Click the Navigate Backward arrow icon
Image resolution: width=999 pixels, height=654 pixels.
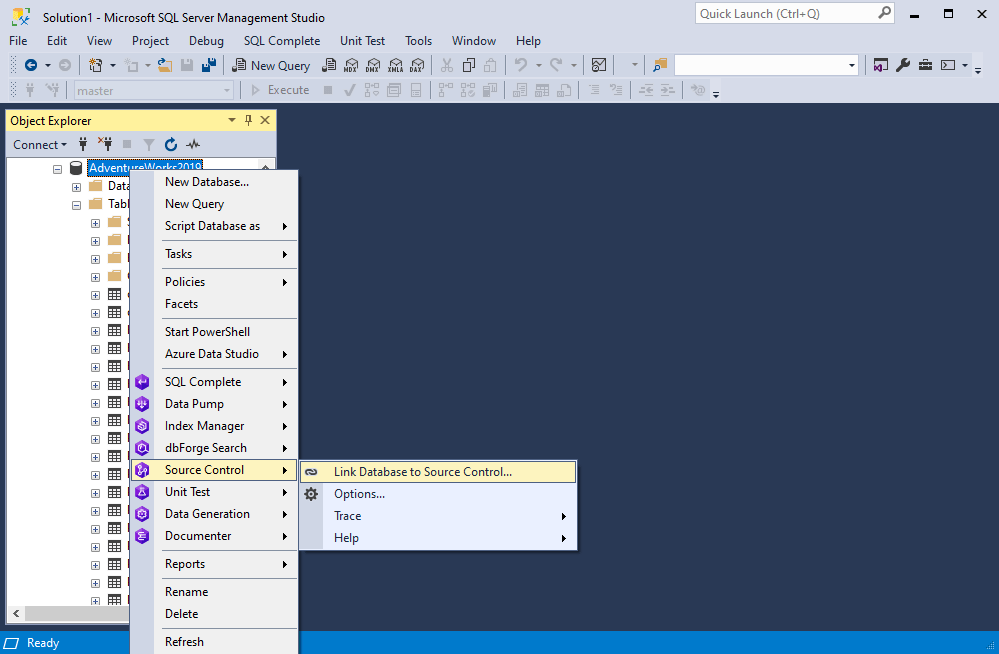pos(31,65)
